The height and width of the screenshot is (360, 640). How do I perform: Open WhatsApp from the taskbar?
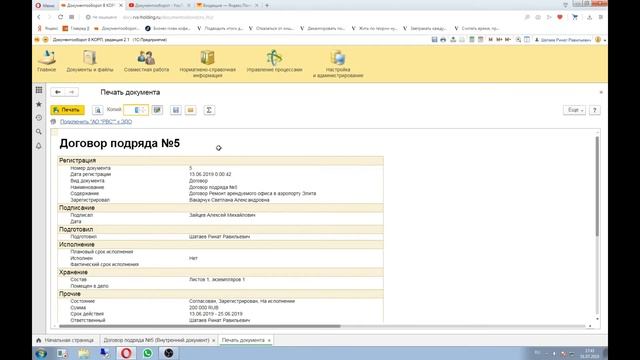148,353
